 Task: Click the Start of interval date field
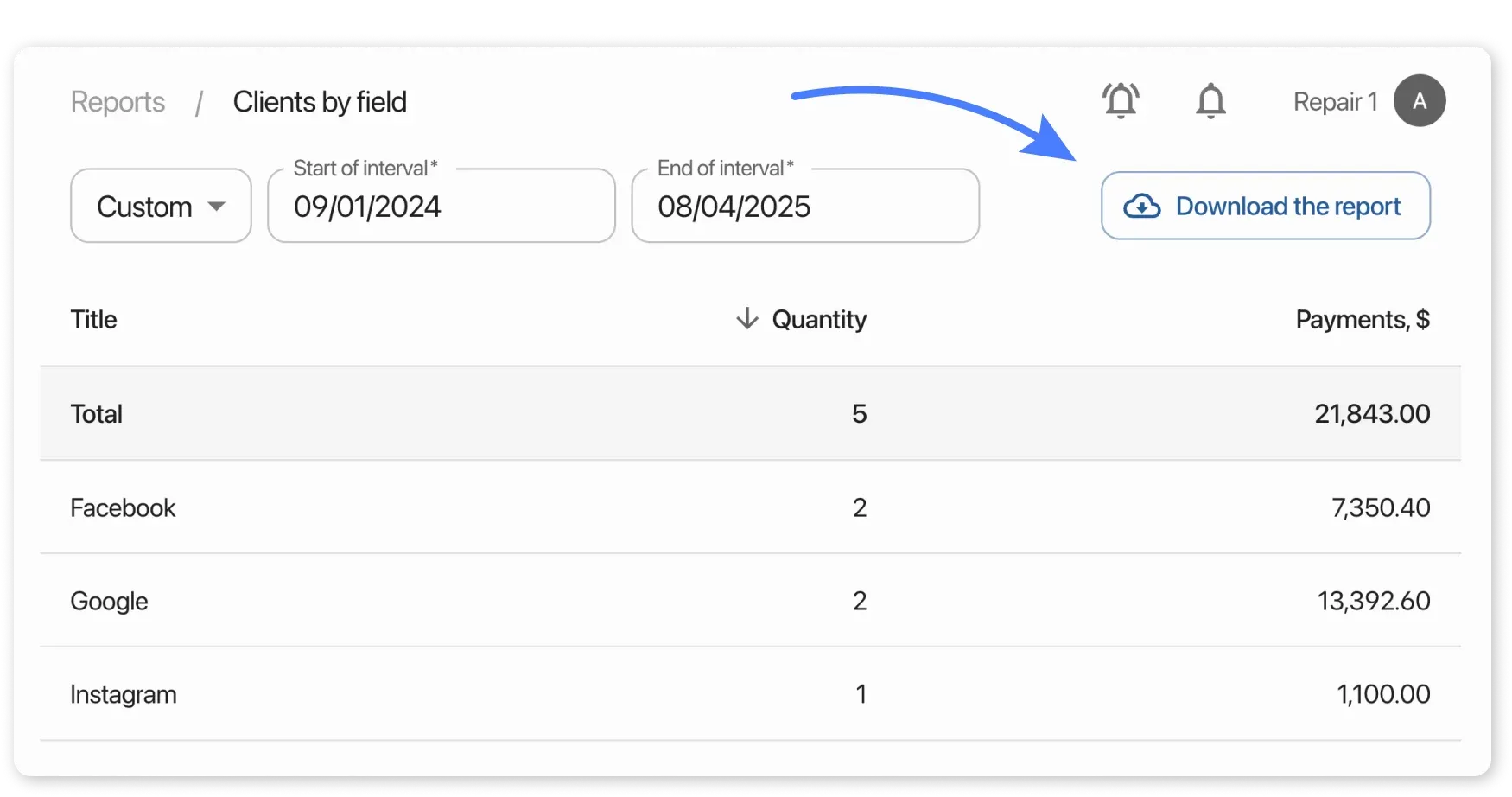(x=441, y=206)
